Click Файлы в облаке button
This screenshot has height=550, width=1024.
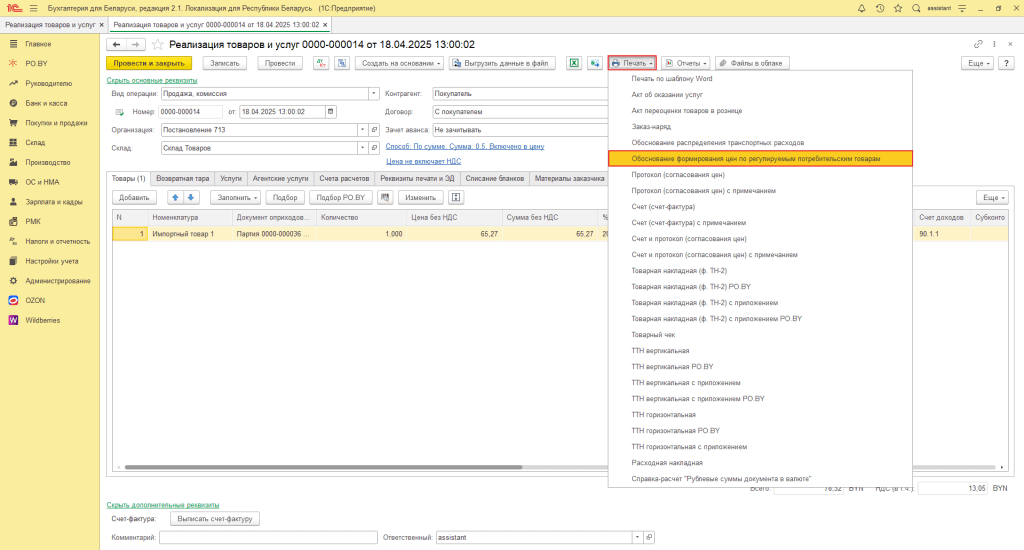(752, 63)
